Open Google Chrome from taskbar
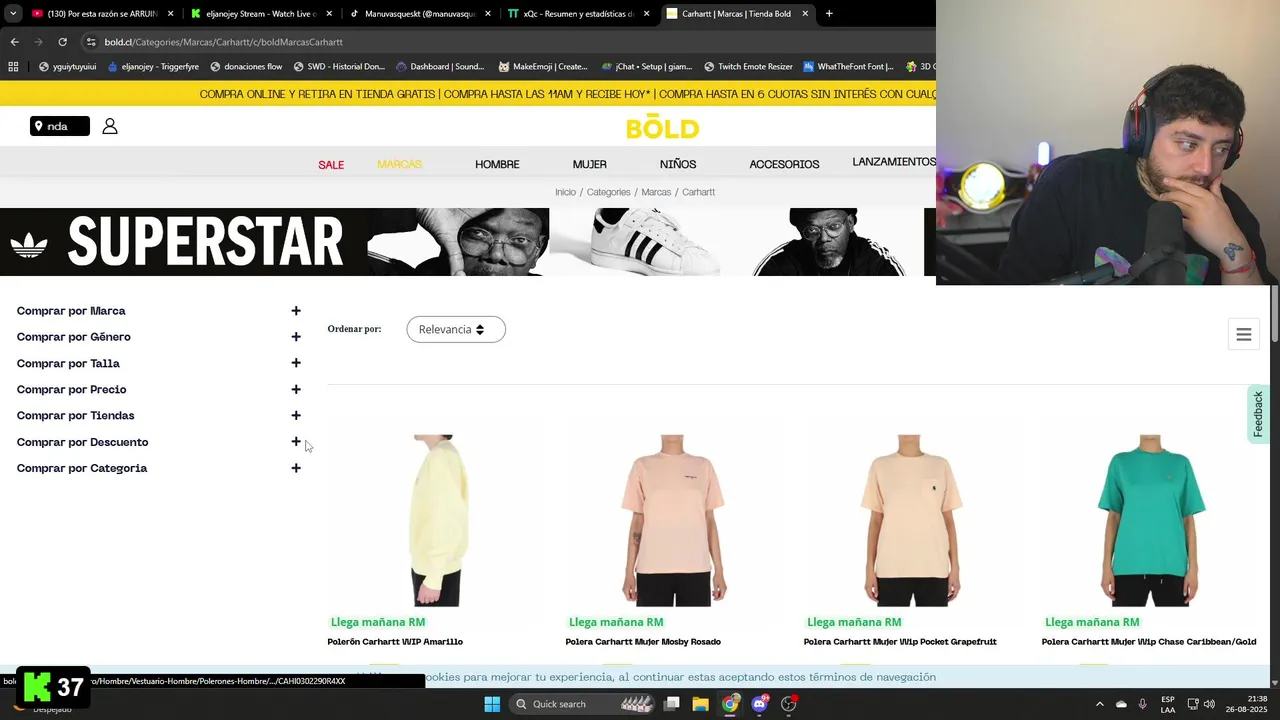The image size is (1280, 720). click(731, 704)
